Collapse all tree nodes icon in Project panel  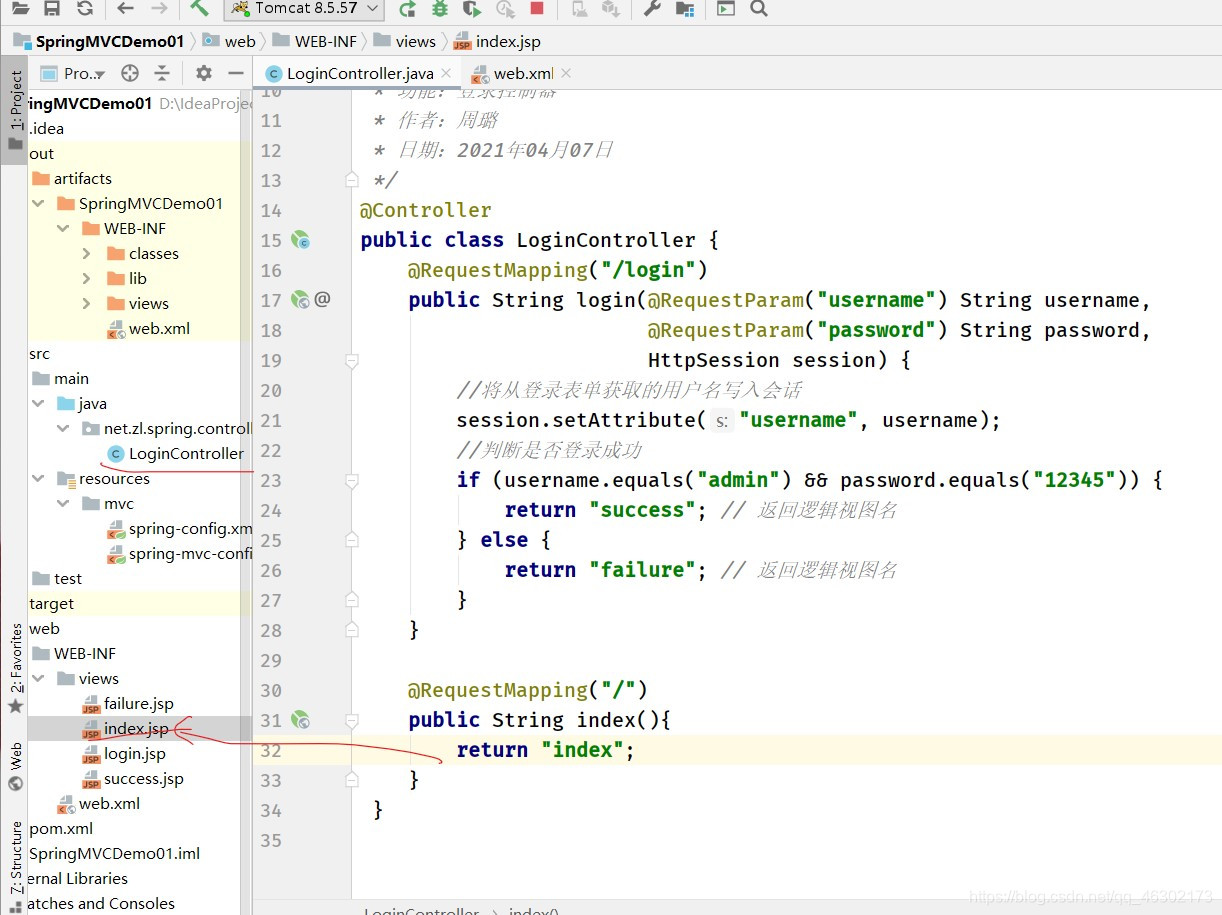[x=162, y=73]
